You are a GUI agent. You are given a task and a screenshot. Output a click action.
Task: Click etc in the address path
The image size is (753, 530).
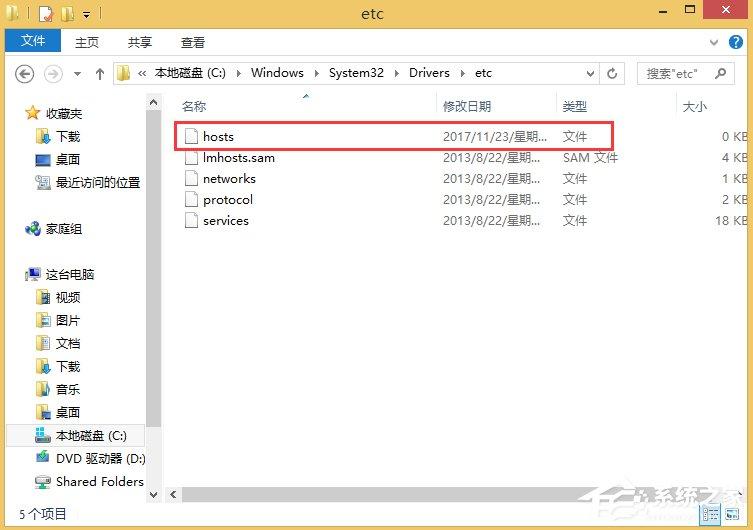click(x=483, y=73)
